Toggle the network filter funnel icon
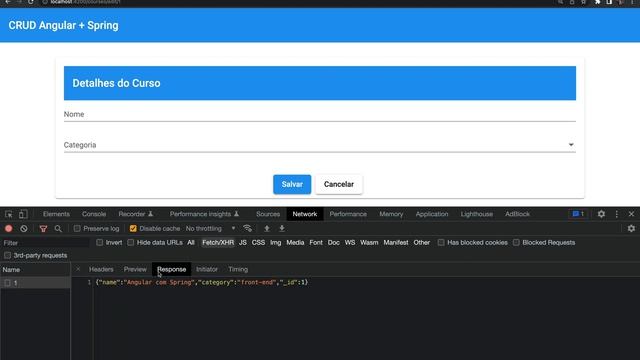 pos(43,229)
